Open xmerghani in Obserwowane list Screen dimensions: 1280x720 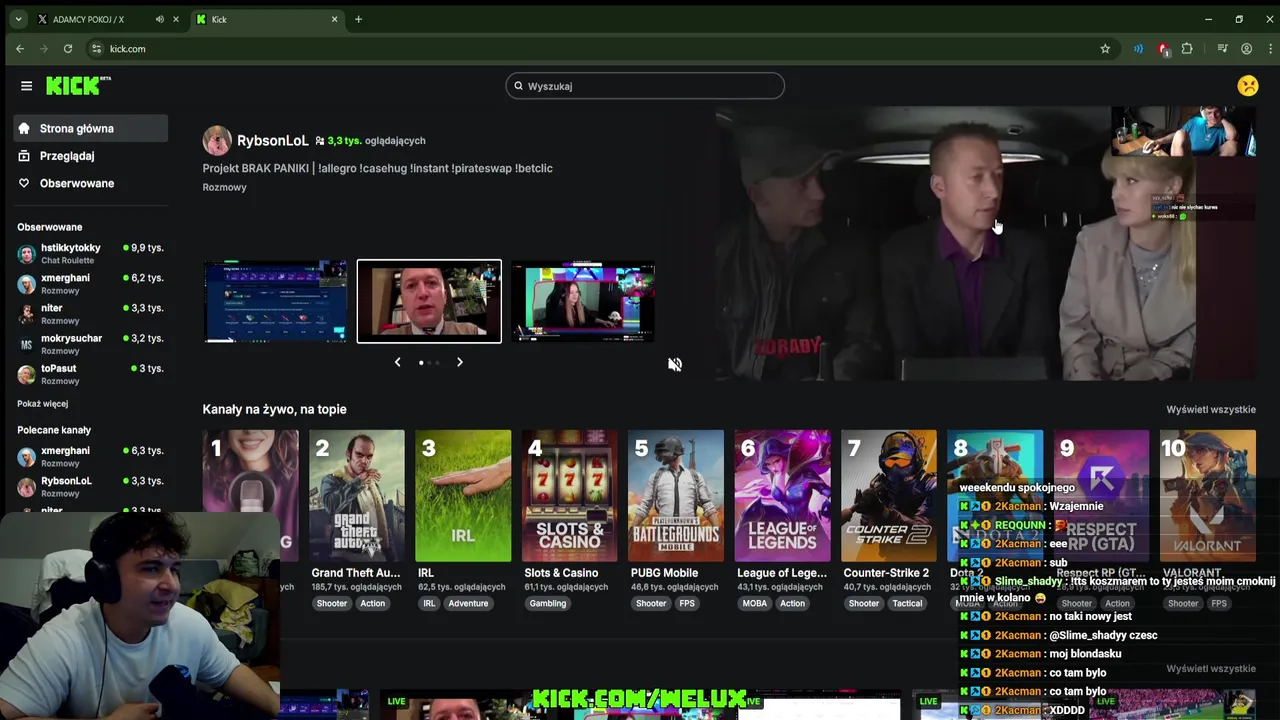[x=91, y=284]
